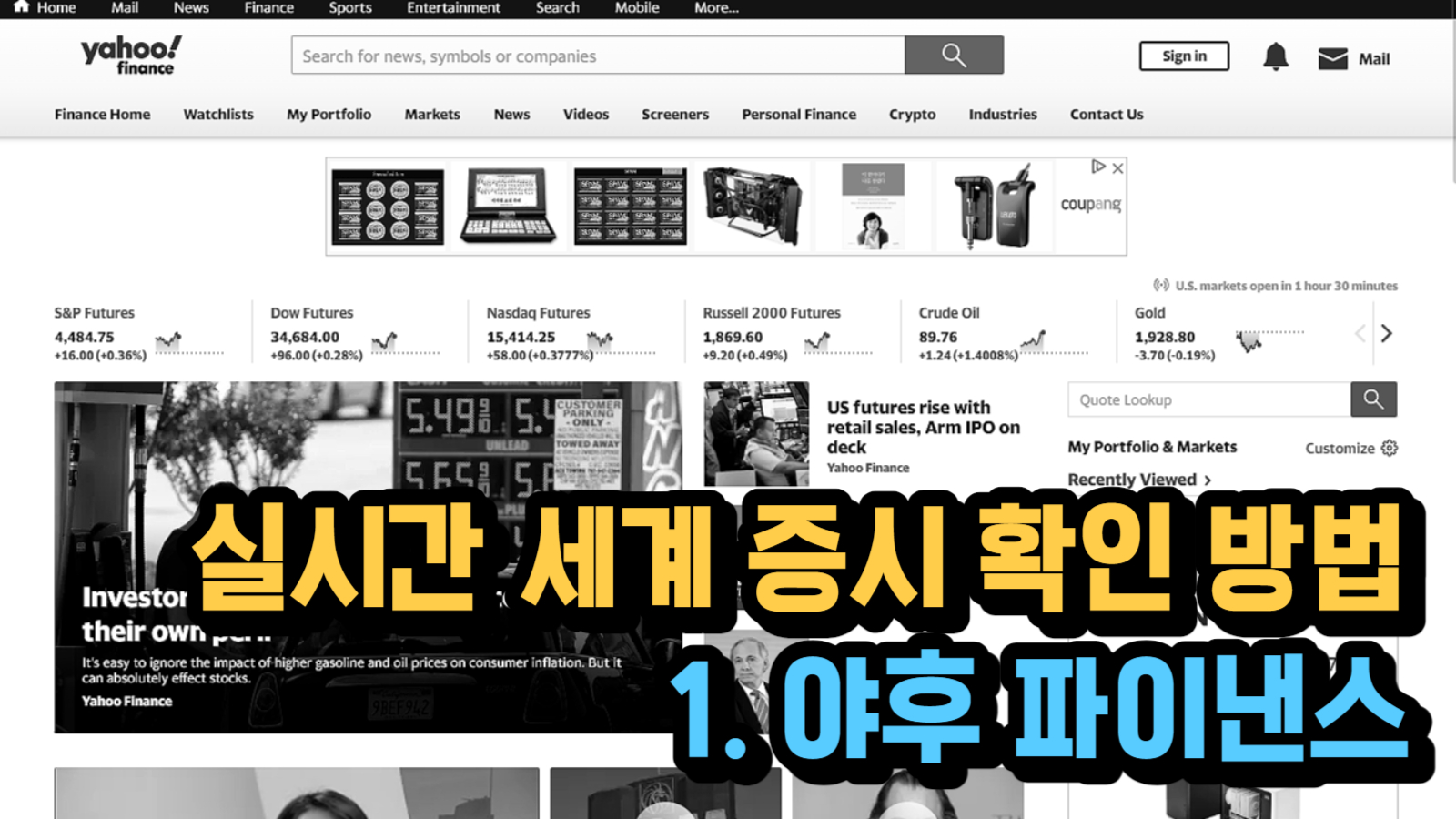Click the PC case product ad thumbnail
Image resolution: width=1456 pixels, height=819 pixels.
click(x=753, y=206)
